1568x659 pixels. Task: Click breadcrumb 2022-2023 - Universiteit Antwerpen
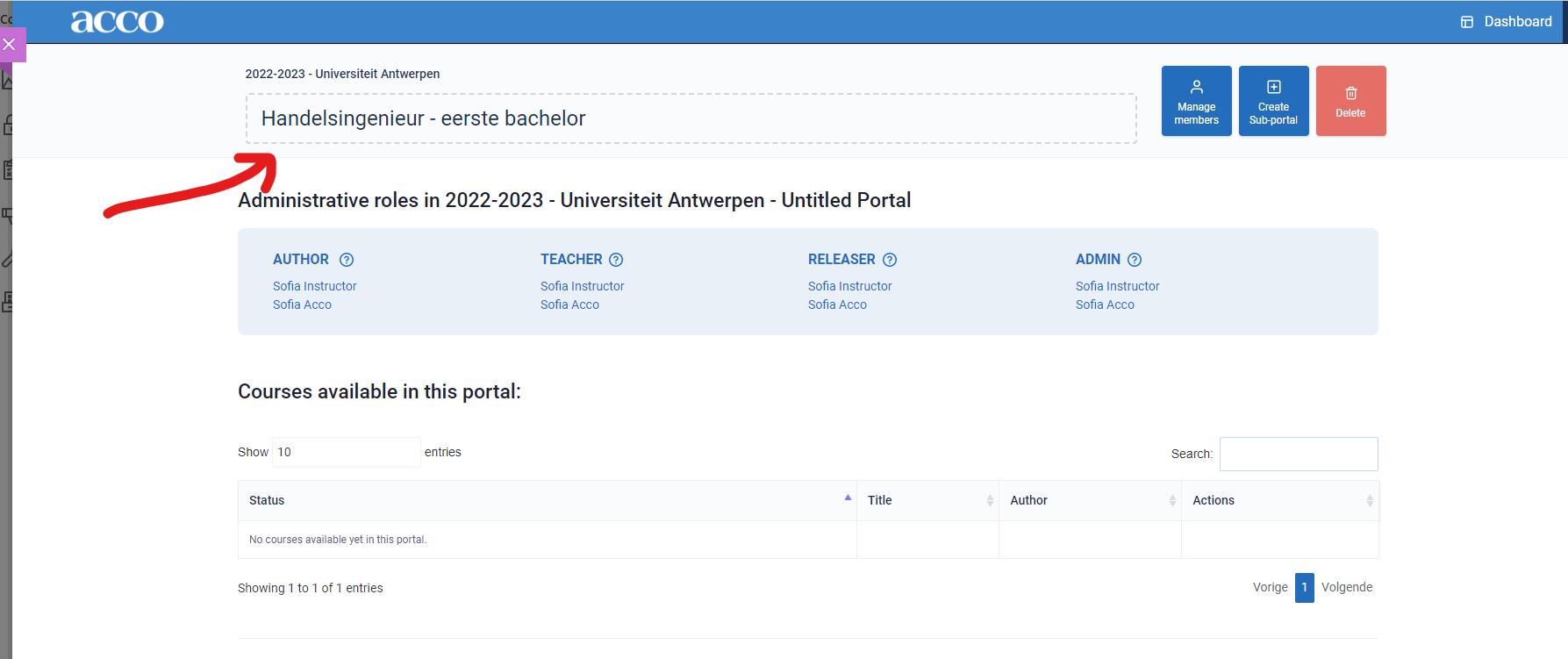click(x=342, y=74)
